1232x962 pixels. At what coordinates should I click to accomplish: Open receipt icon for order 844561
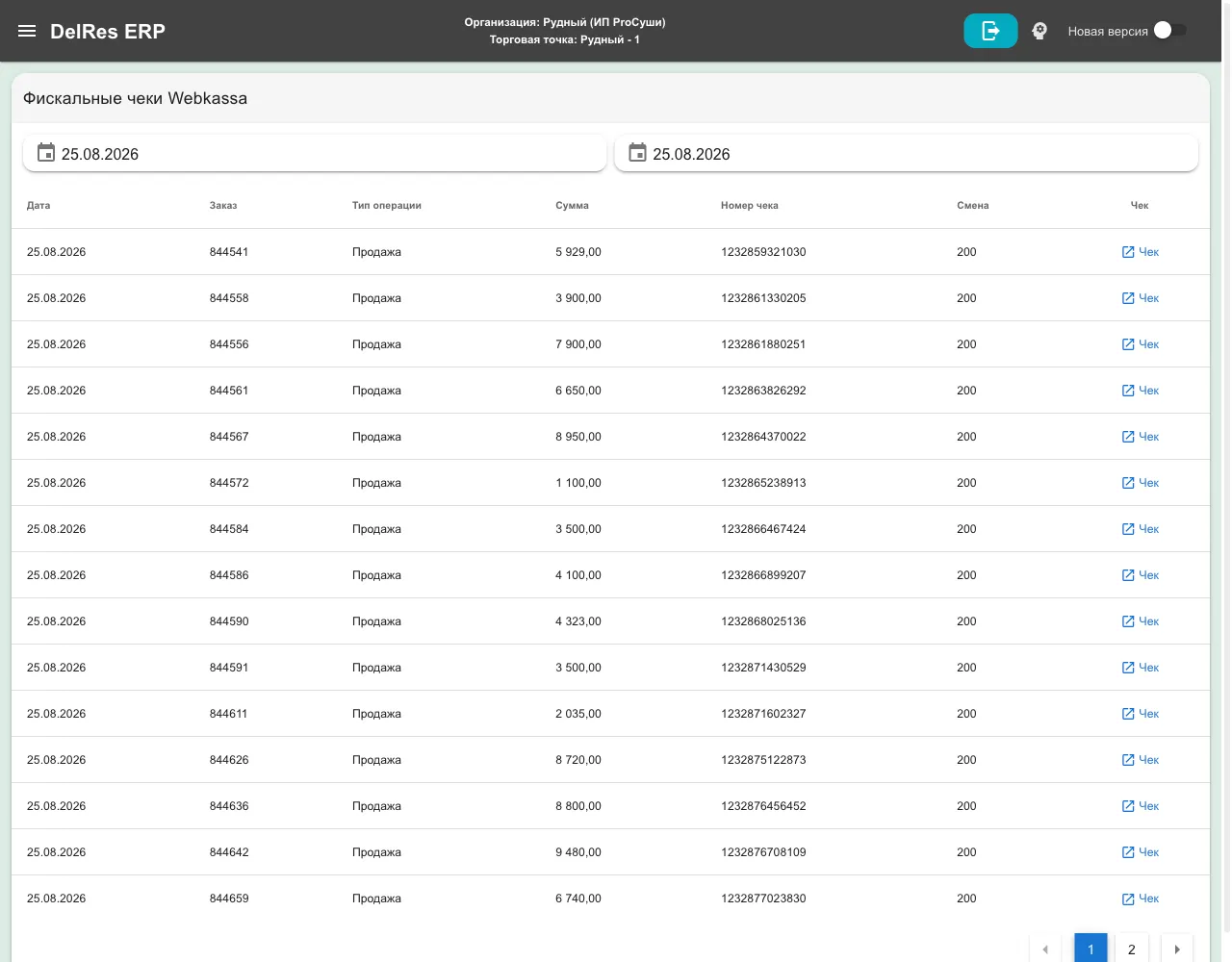point(1128,391)
